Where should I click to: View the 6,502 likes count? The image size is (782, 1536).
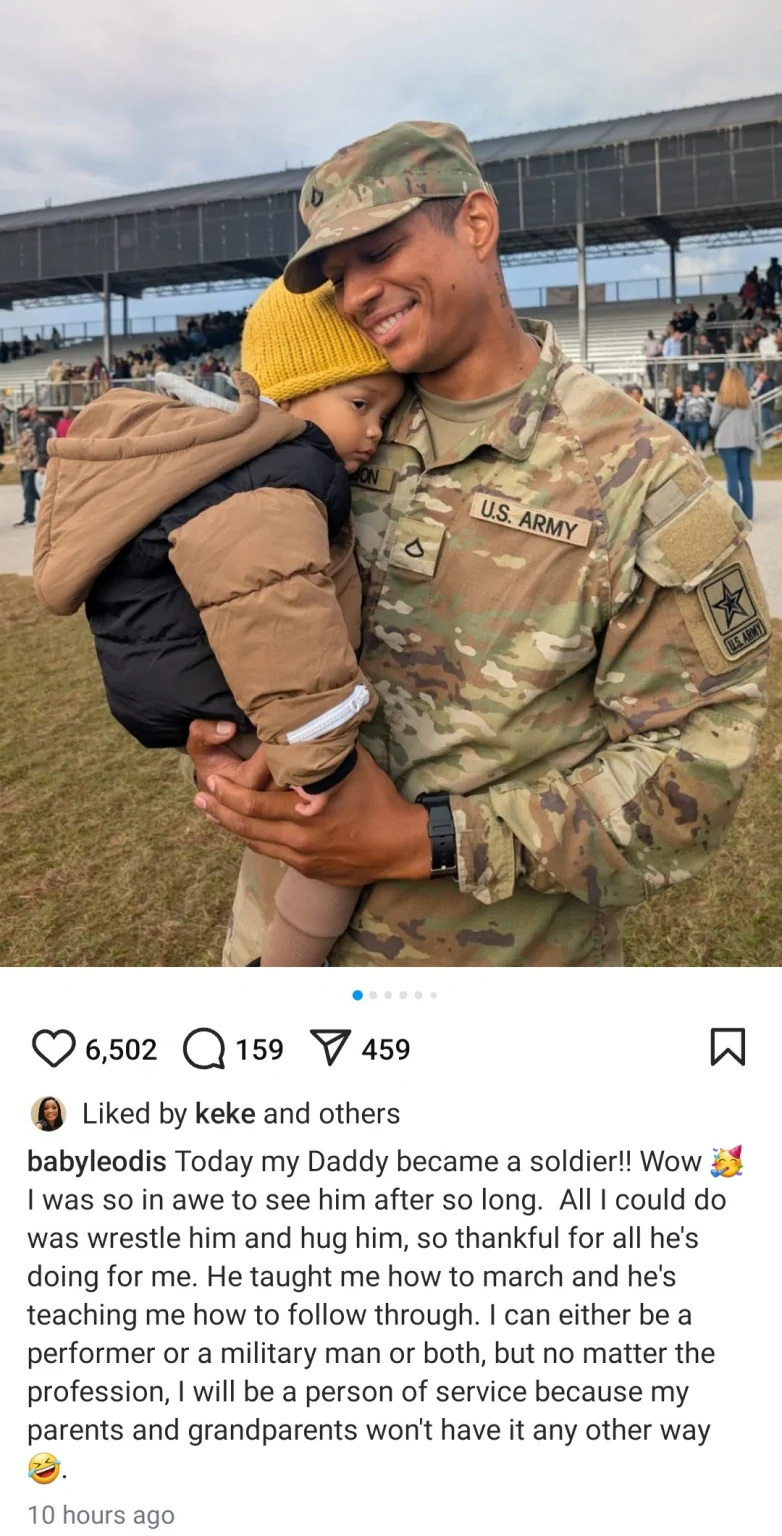[121, 1049]
